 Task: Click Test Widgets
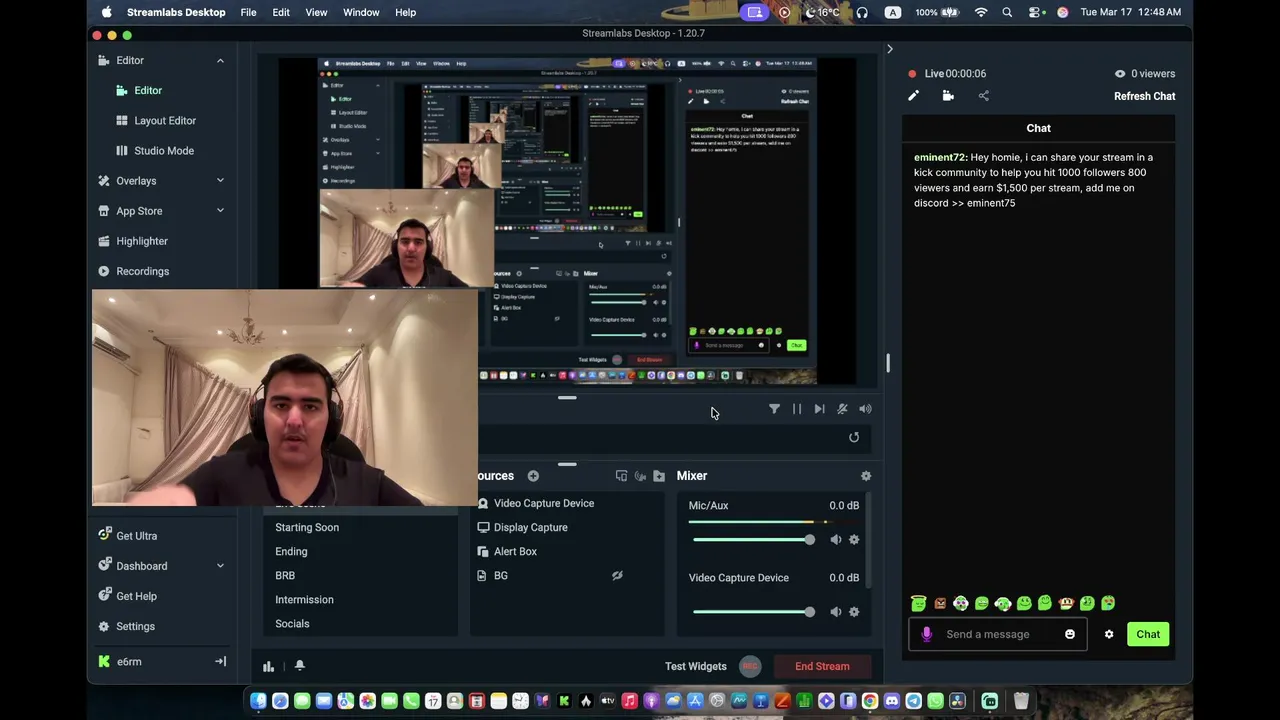(696, 666)
